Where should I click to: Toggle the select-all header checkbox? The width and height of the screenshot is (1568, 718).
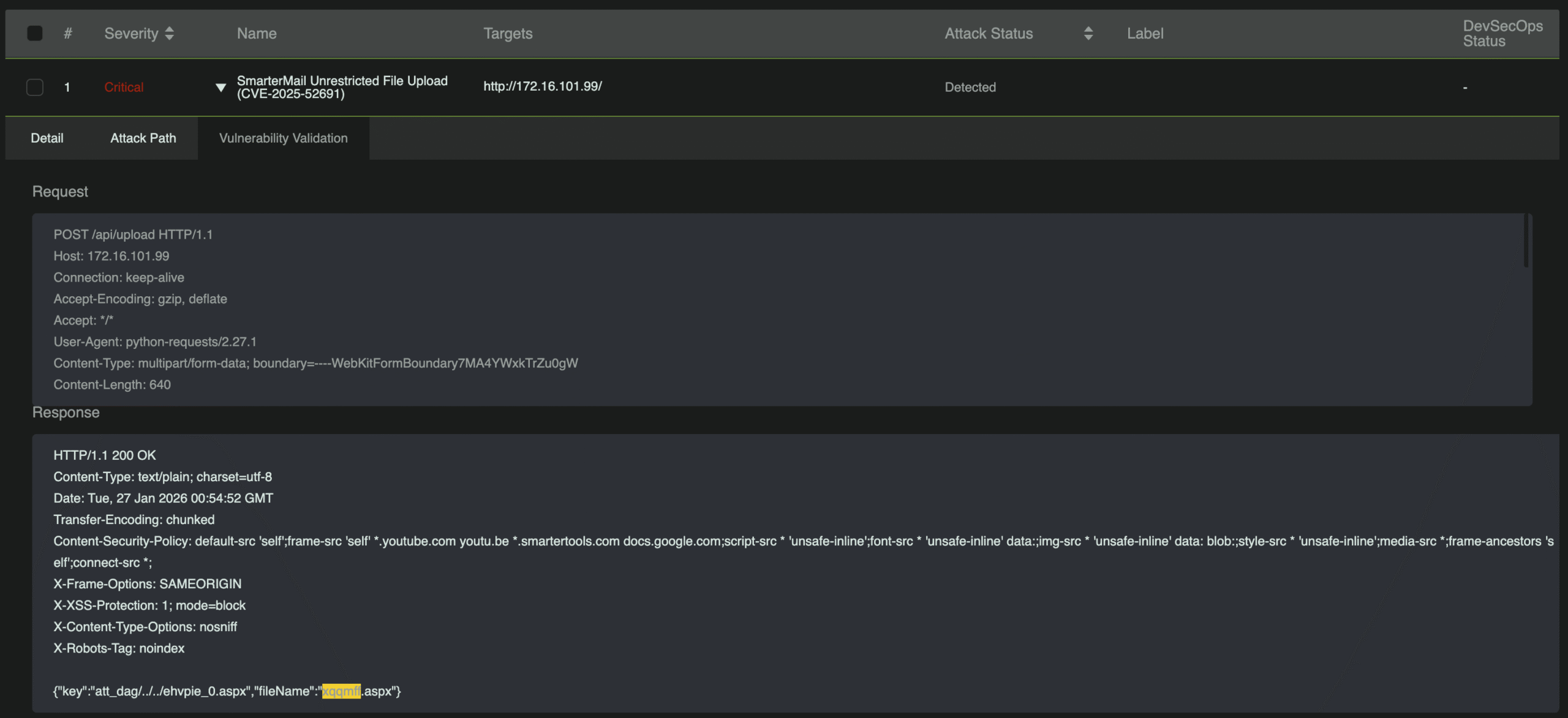pos(35,33)
